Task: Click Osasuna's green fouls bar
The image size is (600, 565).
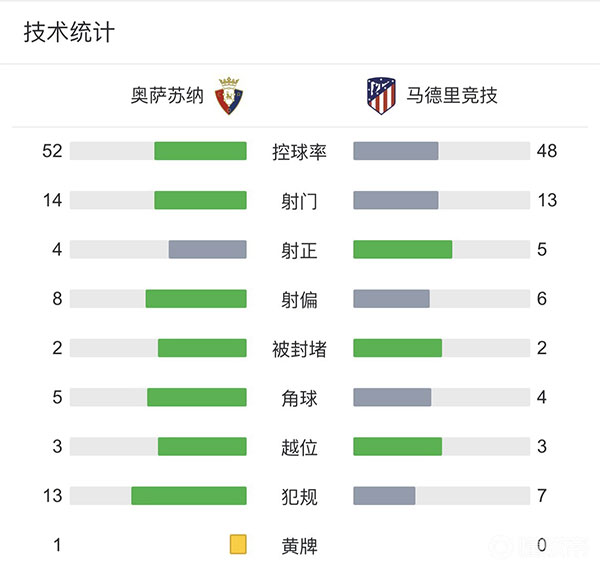Action: [189, 495]
